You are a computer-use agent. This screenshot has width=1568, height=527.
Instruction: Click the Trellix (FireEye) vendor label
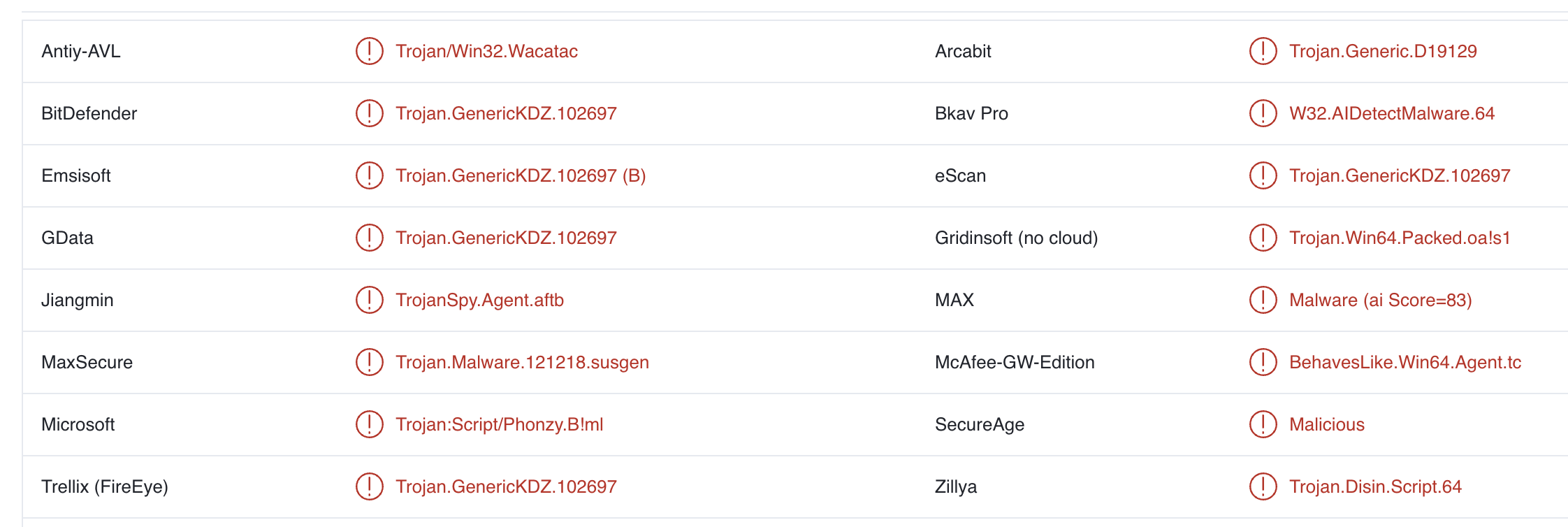coord(105,486)
